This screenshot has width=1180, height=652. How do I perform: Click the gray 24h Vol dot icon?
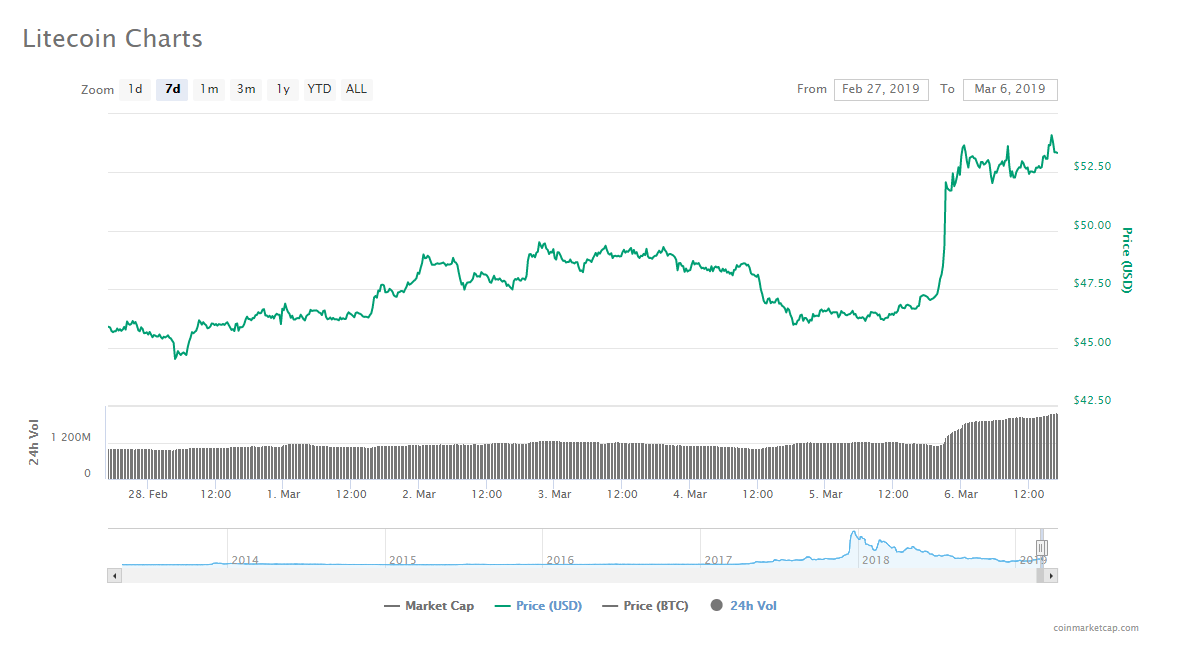click(717, 605)
